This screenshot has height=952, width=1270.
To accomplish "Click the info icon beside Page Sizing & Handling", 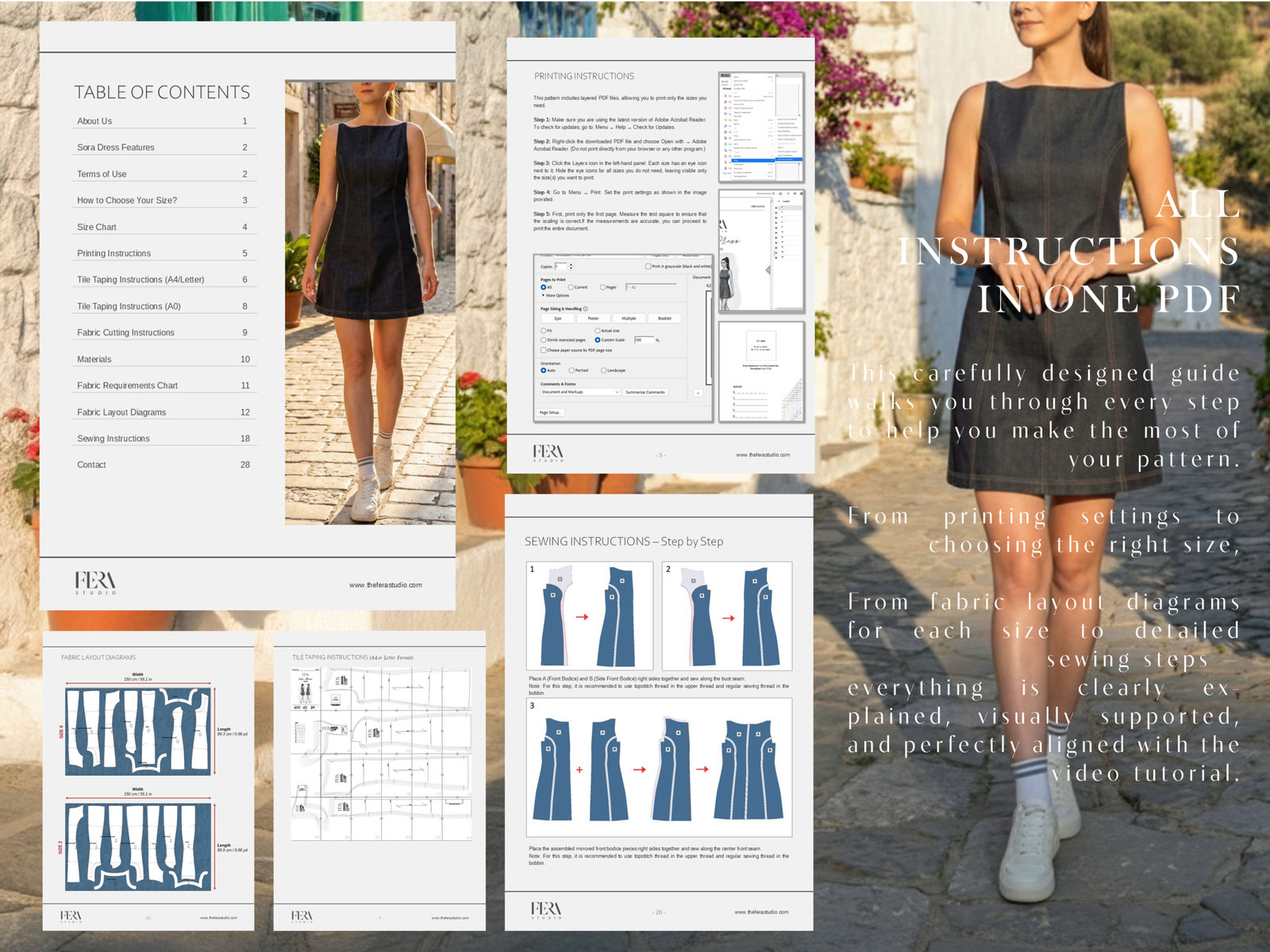I will coord(586,309).
